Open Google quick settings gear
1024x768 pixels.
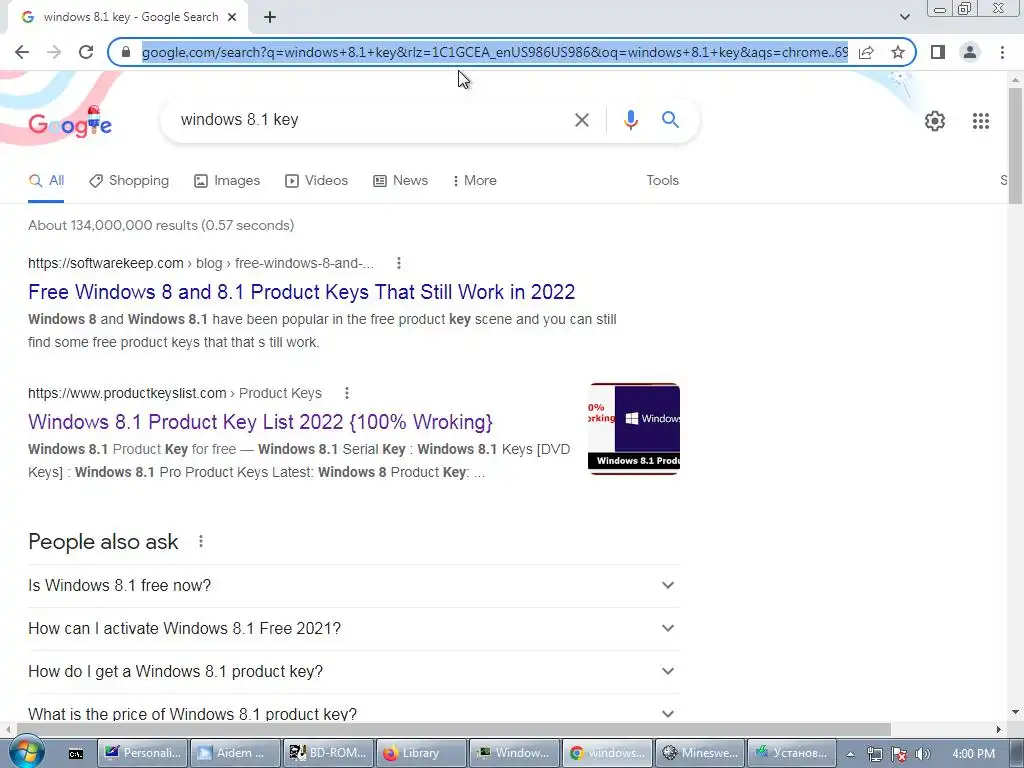[x=935, y=121]
